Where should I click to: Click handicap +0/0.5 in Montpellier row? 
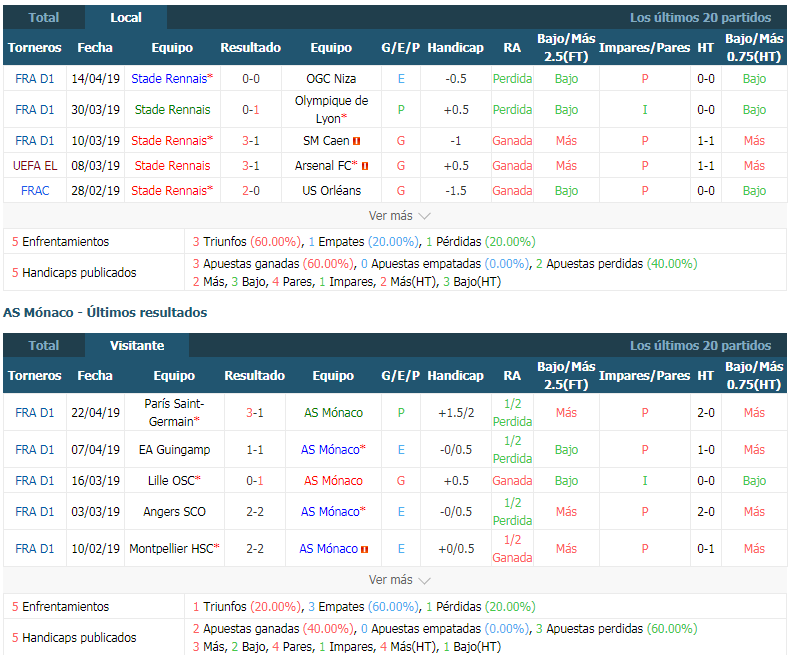click(x=456, y=549)
